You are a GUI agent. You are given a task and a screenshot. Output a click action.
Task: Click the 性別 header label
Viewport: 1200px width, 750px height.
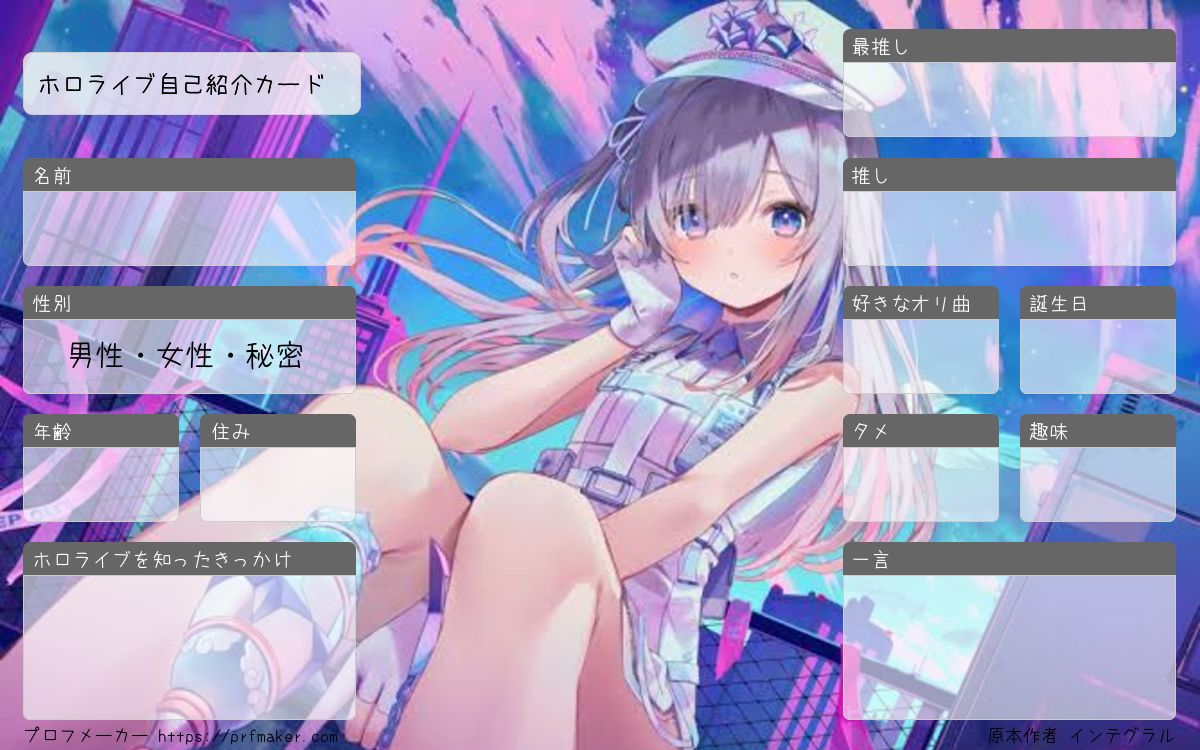(52, 303)
